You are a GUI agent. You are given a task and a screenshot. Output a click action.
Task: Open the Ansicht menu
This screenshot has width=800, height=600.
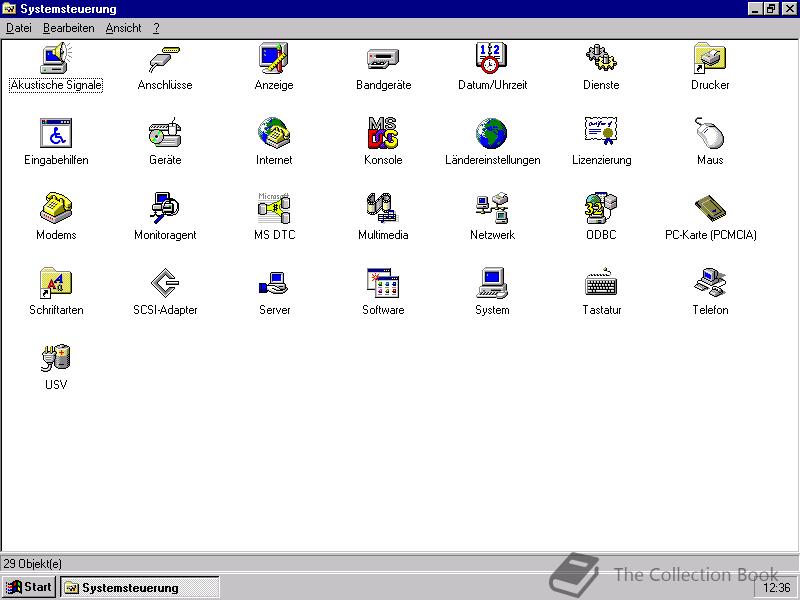pyautogui.click(x=123, y=28)
